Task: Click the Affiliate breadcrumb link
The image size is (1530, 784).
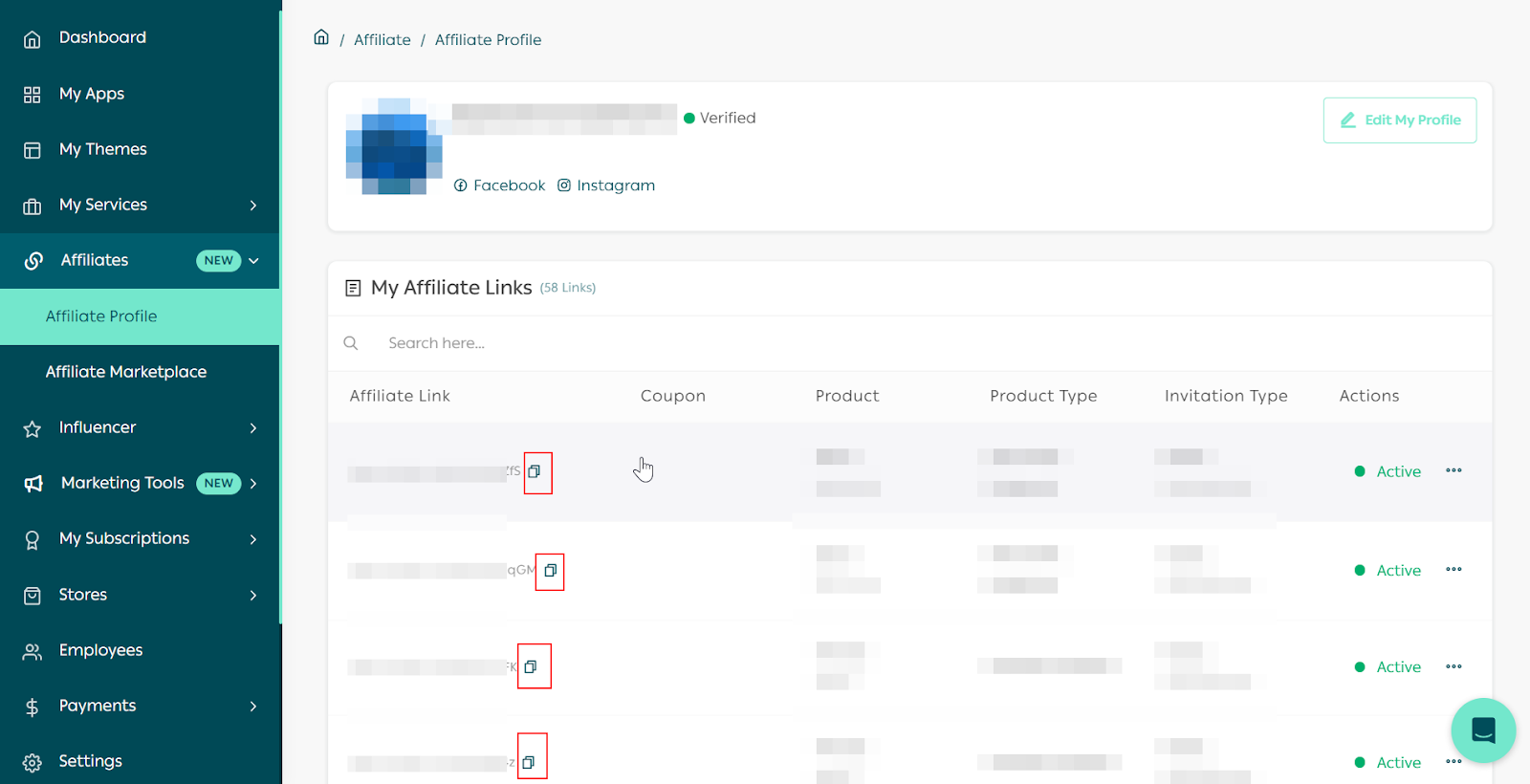Action: (x=382, y=40)
